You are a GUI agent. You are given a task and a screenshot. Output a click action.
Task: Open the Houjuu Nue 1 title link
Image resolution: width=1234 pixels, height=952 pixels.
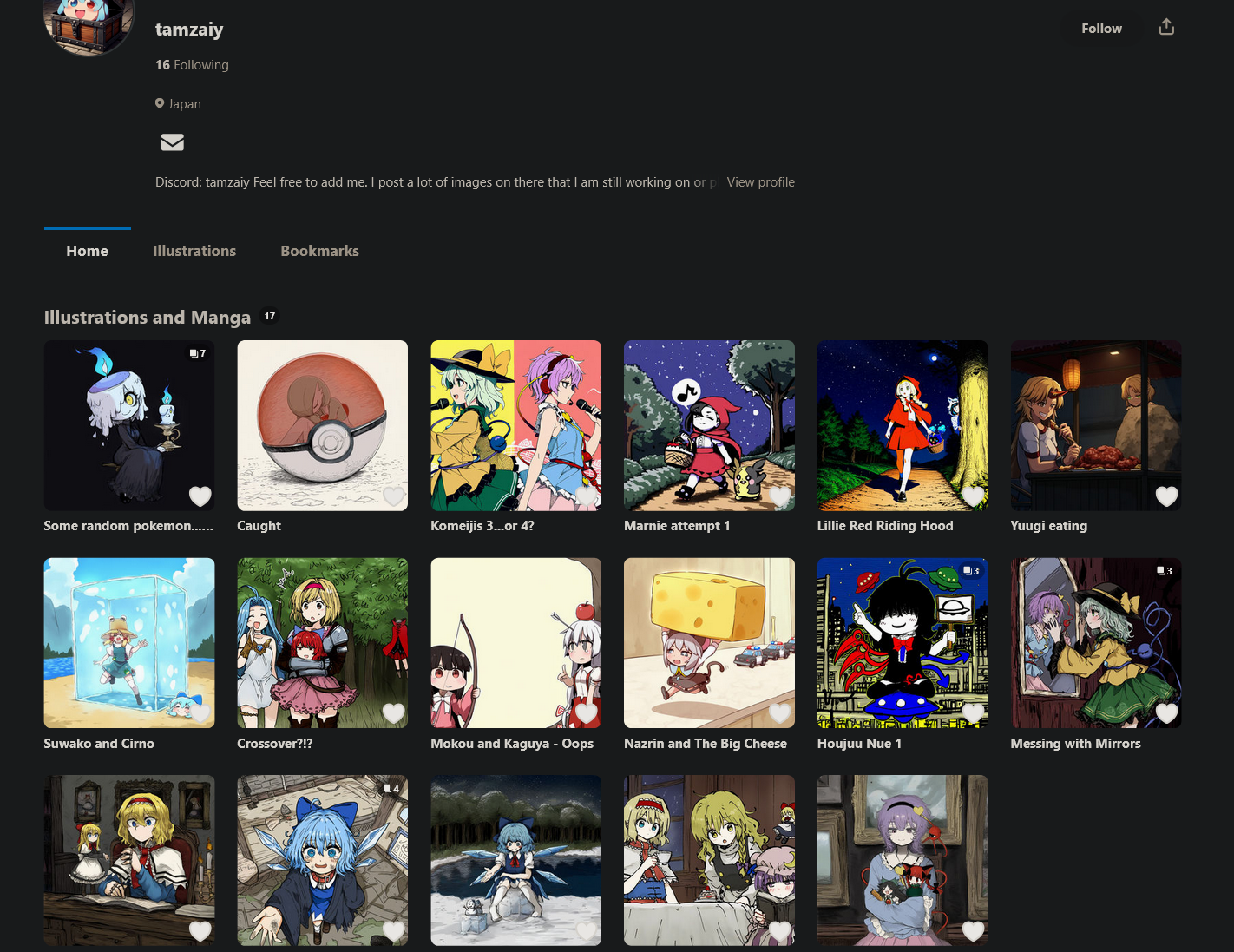(x=859, y=744)
